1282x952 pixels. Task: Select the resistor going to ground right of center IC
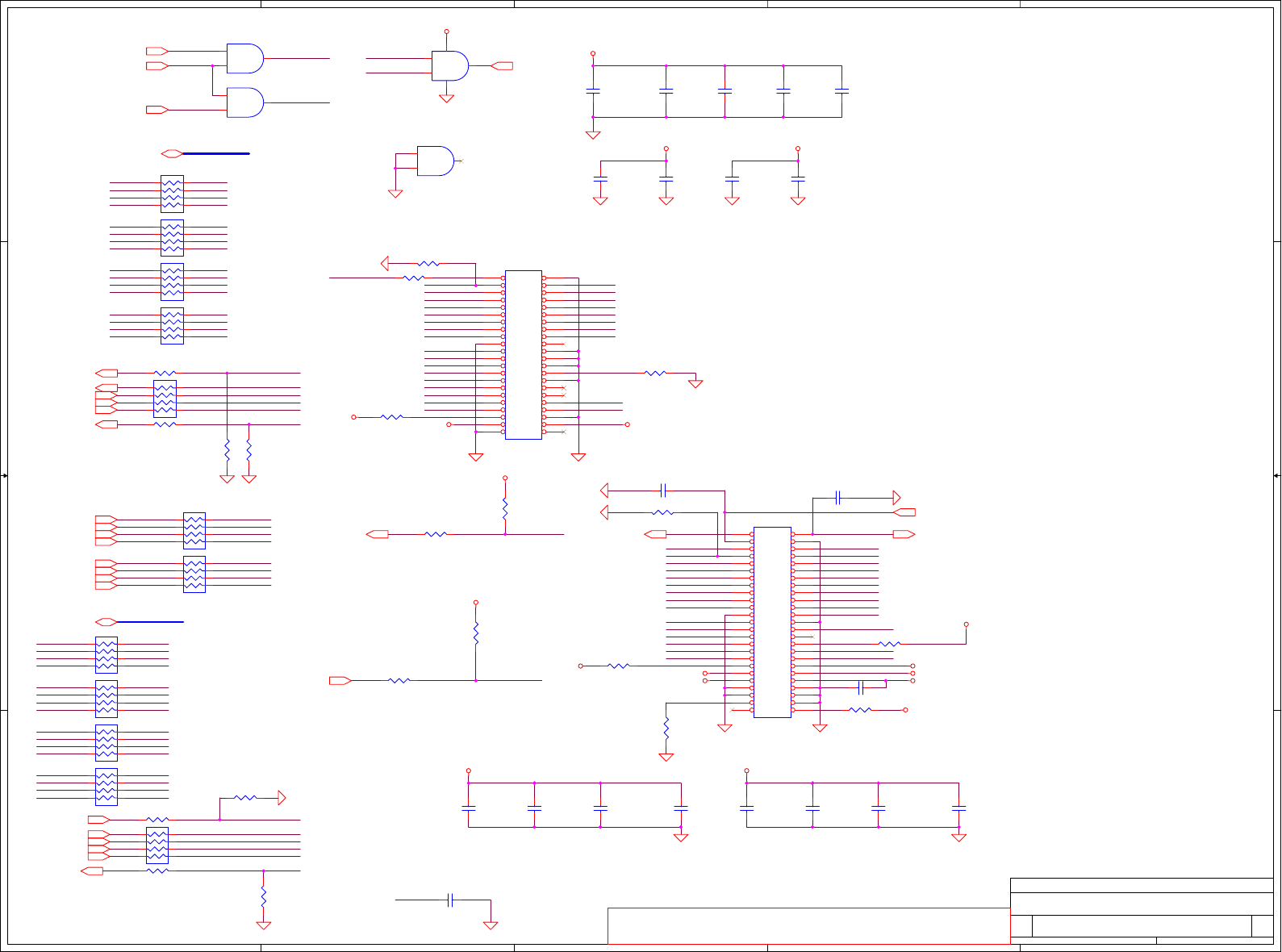(655, 374)
